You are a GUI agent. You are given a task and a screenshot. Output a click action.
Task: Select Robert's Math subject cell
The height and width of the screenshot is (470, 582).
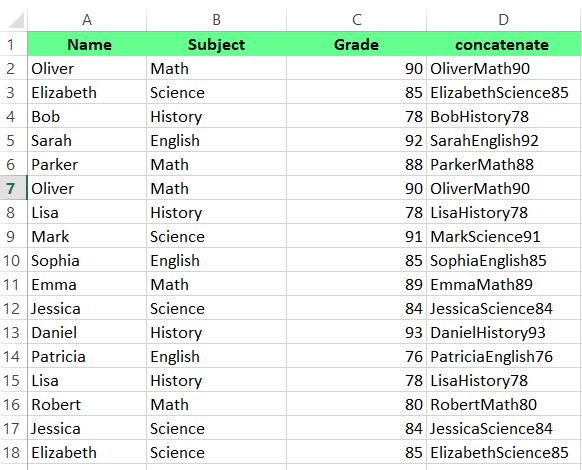(216, 404)
